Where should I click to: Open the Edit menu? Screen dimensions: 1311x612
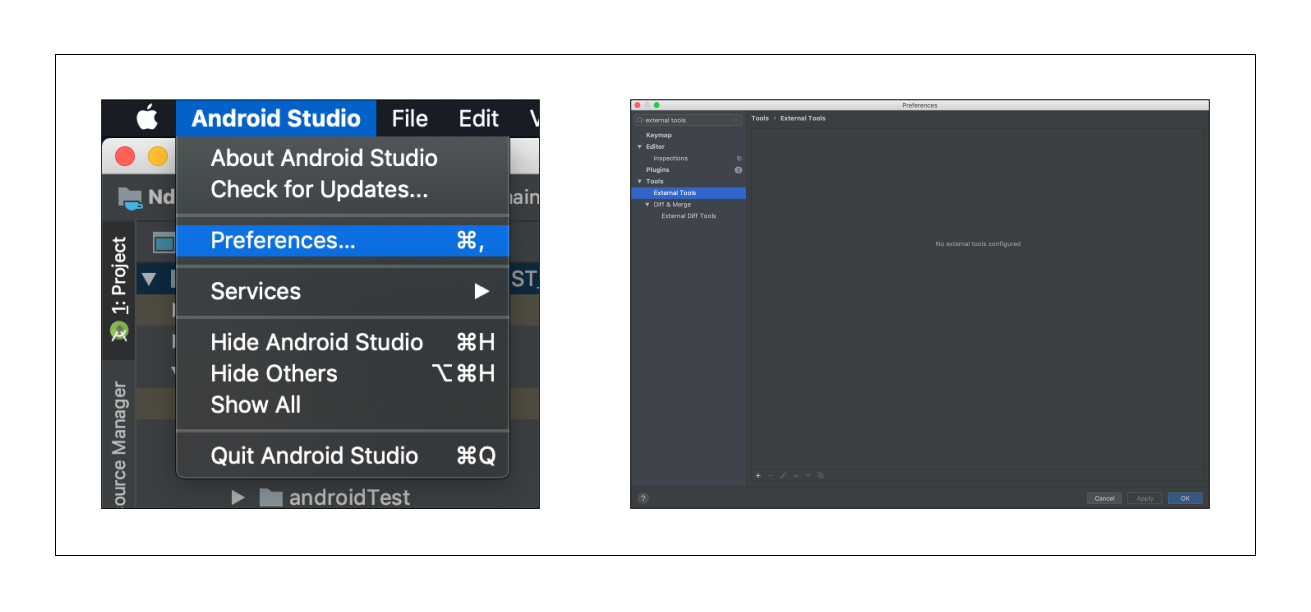478,118
